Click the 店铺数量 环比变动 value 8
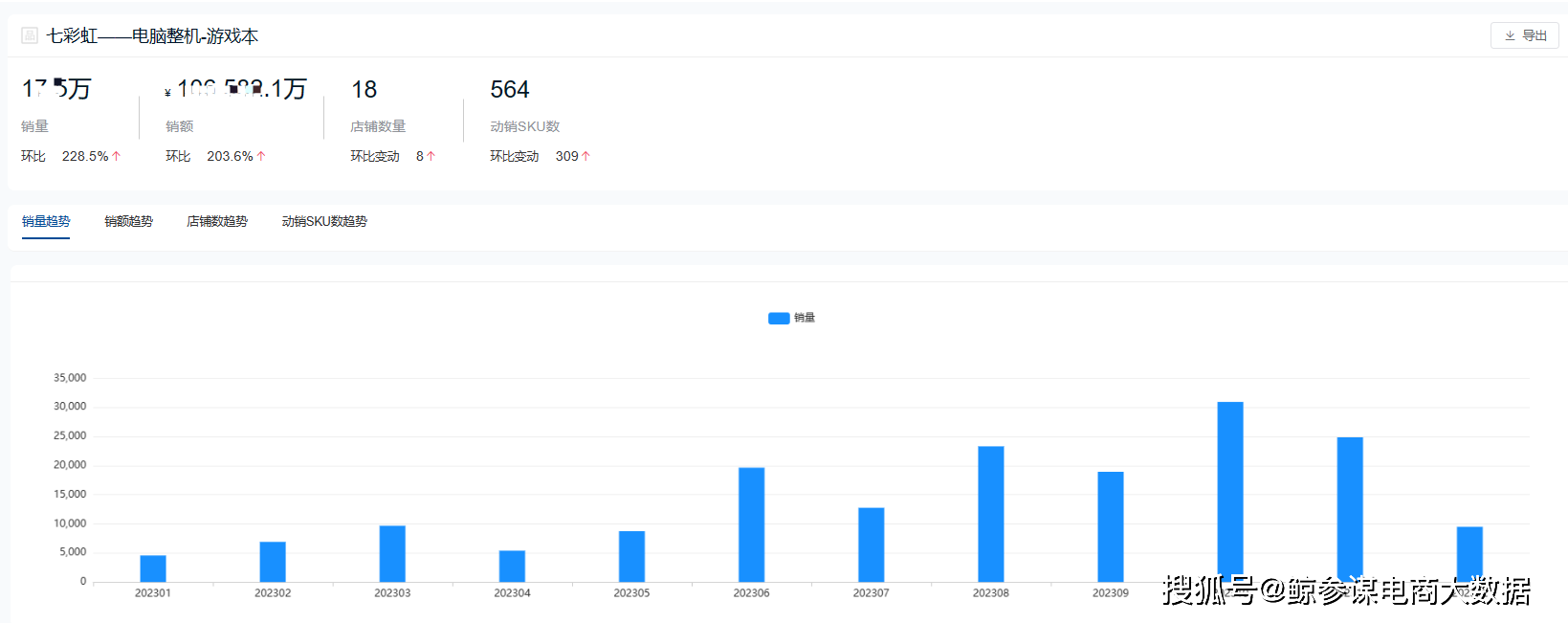 420,156
